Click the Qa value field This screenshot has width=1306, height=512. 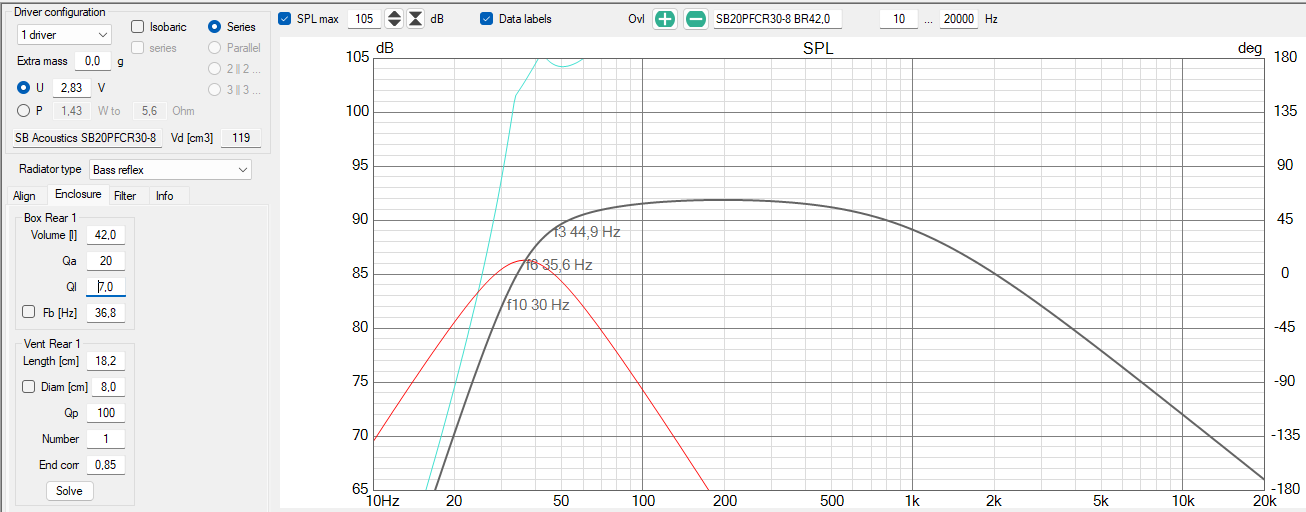point(106,261)
